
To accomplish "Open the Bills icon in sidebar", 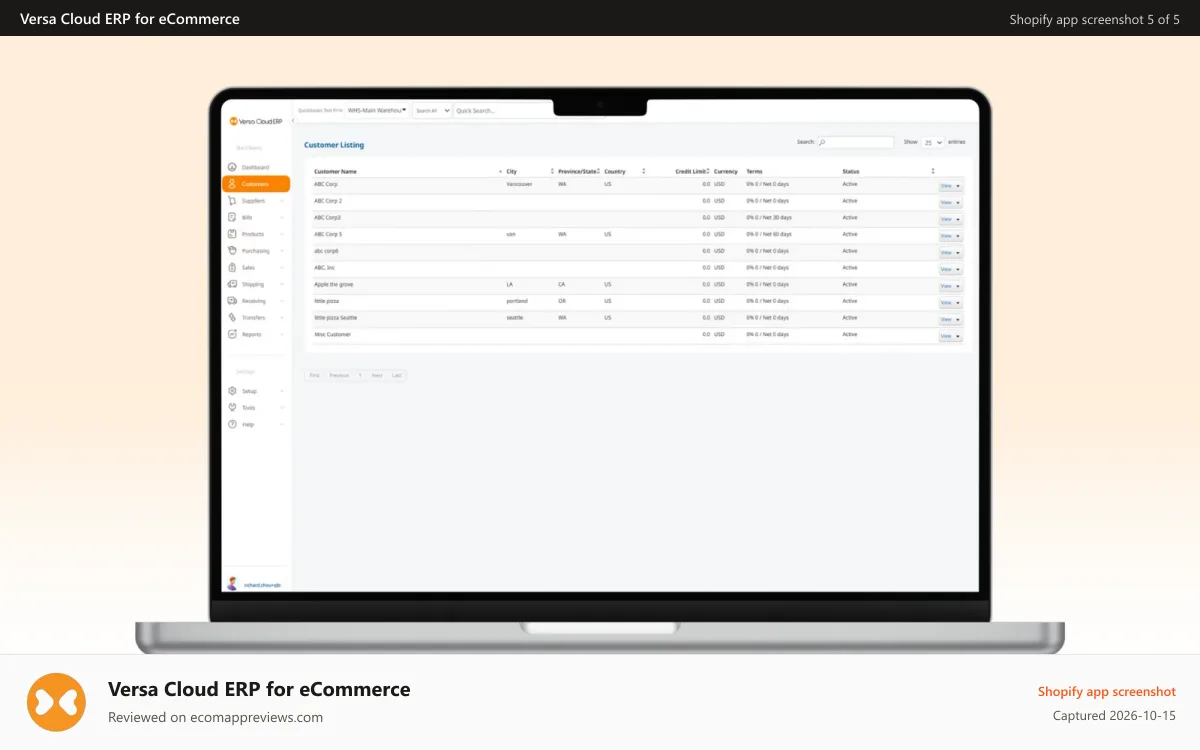I will 232,217.
